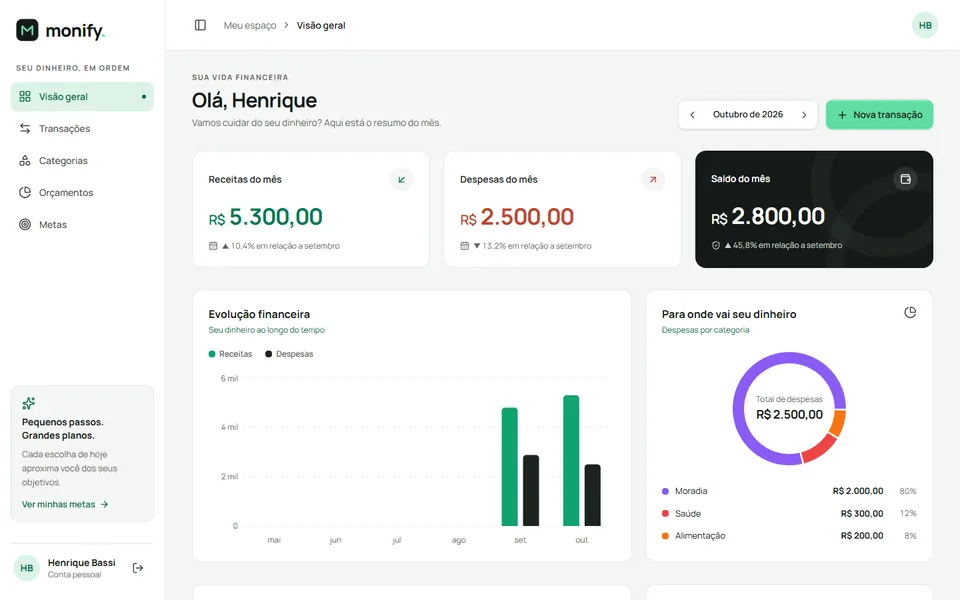Click the 45,8% em relação a setembro text
960x600 pixels.
pyautogui.click(x=784, y=245)
